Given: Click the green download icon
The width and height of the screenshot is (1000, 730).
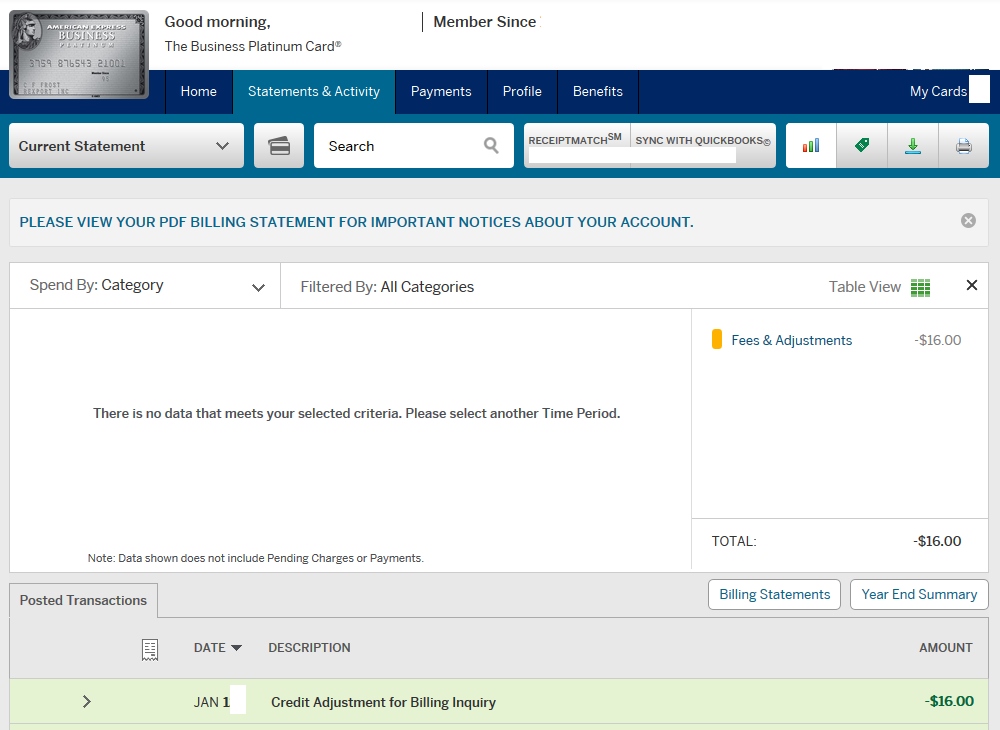Looking at the screenshot, I should coord(913,146).
